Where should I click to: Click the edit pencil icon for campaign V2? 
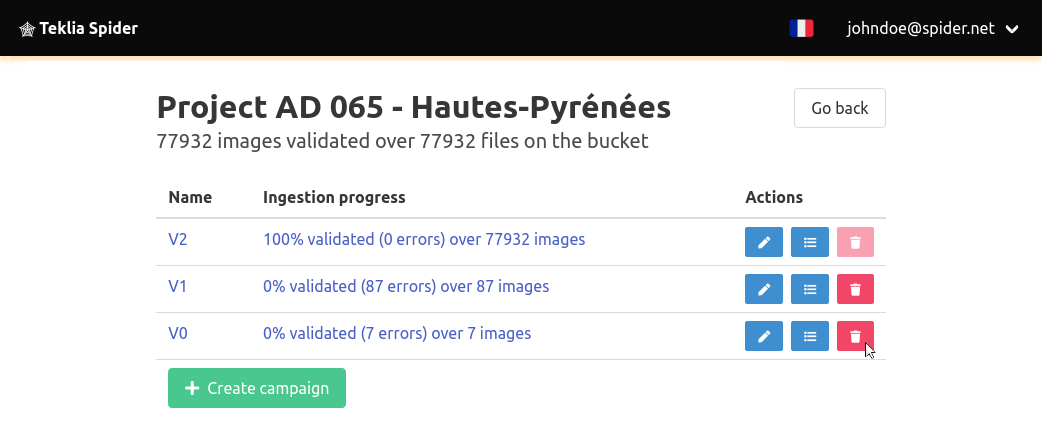764,242
